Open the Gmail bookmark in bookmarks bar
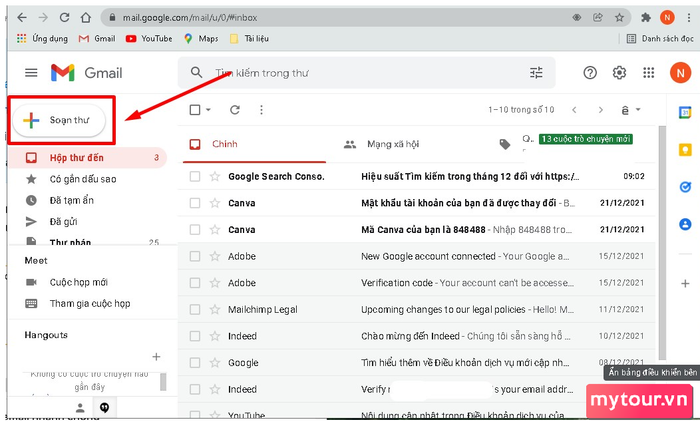Screen dimensions: 700x428 [97, 38]
